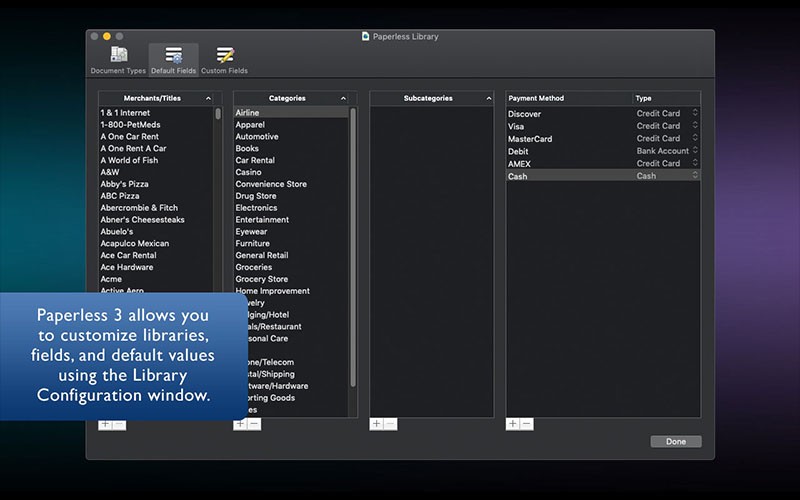Click the Done button
This screenshot has width=800, height=500.
(676, 441)
